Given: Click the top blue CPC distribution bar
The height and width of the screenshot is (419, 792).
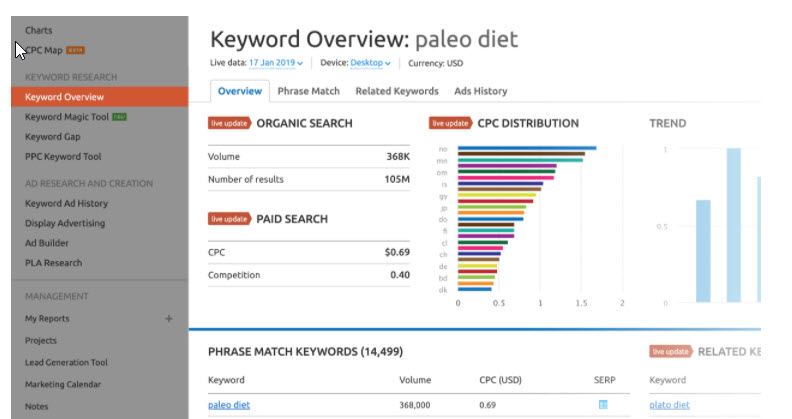Looking at the screenshot, I should [x=526, y=148].
